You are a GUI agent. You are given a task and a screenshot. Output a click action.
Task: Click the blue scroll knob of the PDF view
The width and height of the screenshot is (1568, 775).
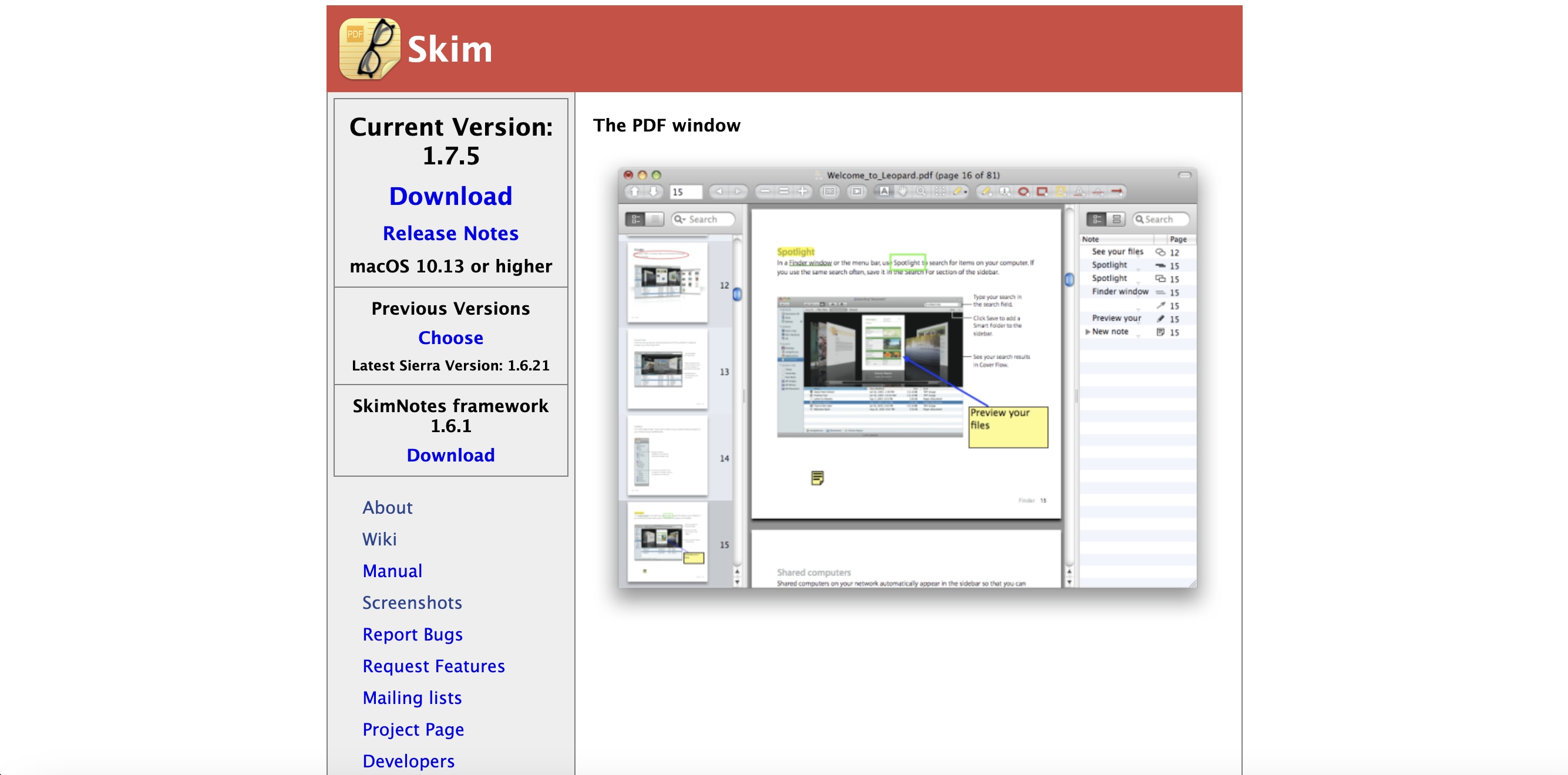pyautogui.click(x=1069, y=279)
